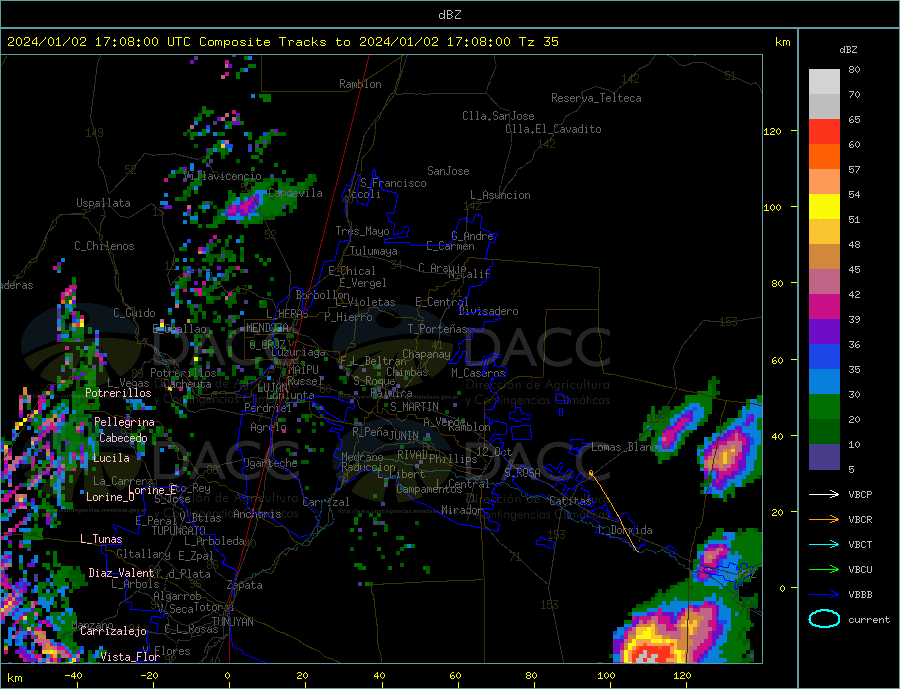Select the Zapata map label
This screenshot has height=689, width=900.
click(x=245, y=585)
